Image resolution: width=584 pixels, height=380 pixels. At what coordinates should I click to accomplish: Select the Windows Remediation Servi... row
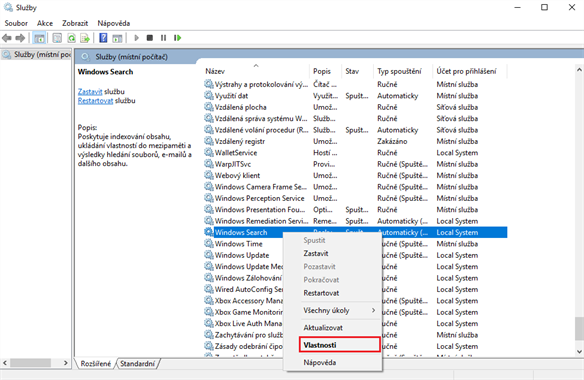pyautogui.click(x=355, y=221)
